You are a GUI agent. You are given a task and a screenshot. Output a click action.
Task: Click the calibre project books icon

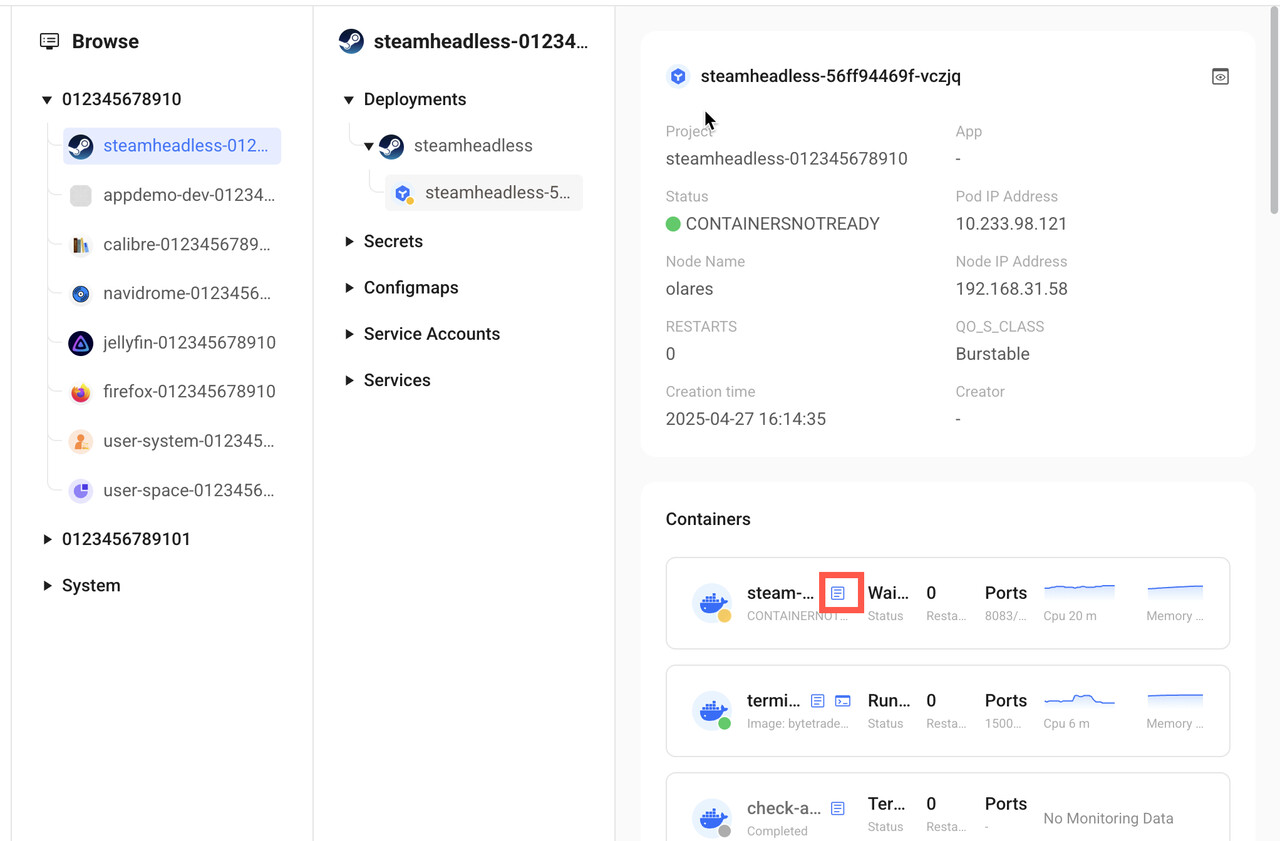point(81,244)
